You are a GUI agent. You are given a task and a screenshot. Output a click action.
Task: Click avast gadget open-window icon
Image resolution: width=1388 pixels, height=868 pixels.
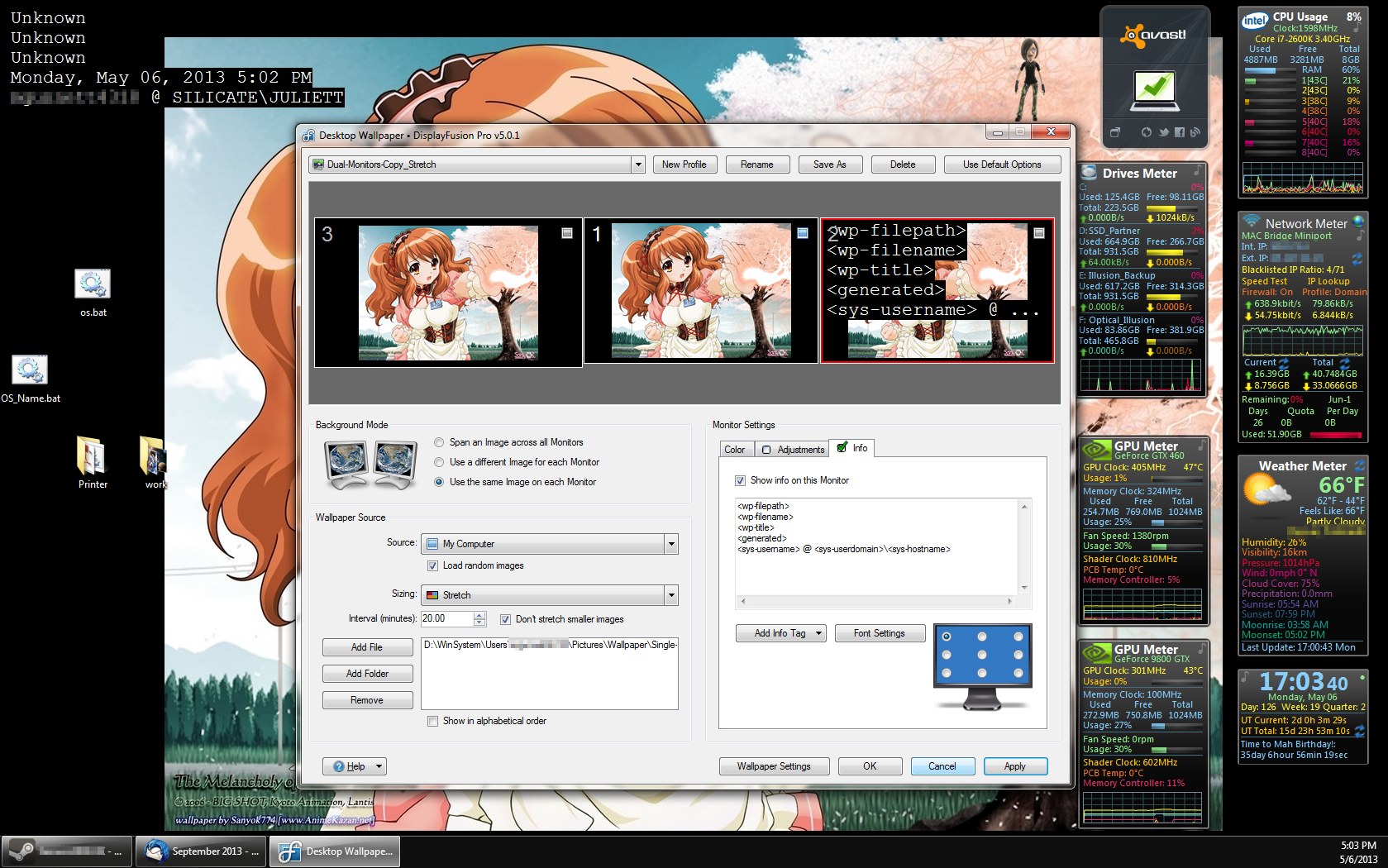[x=1115, y=132]
